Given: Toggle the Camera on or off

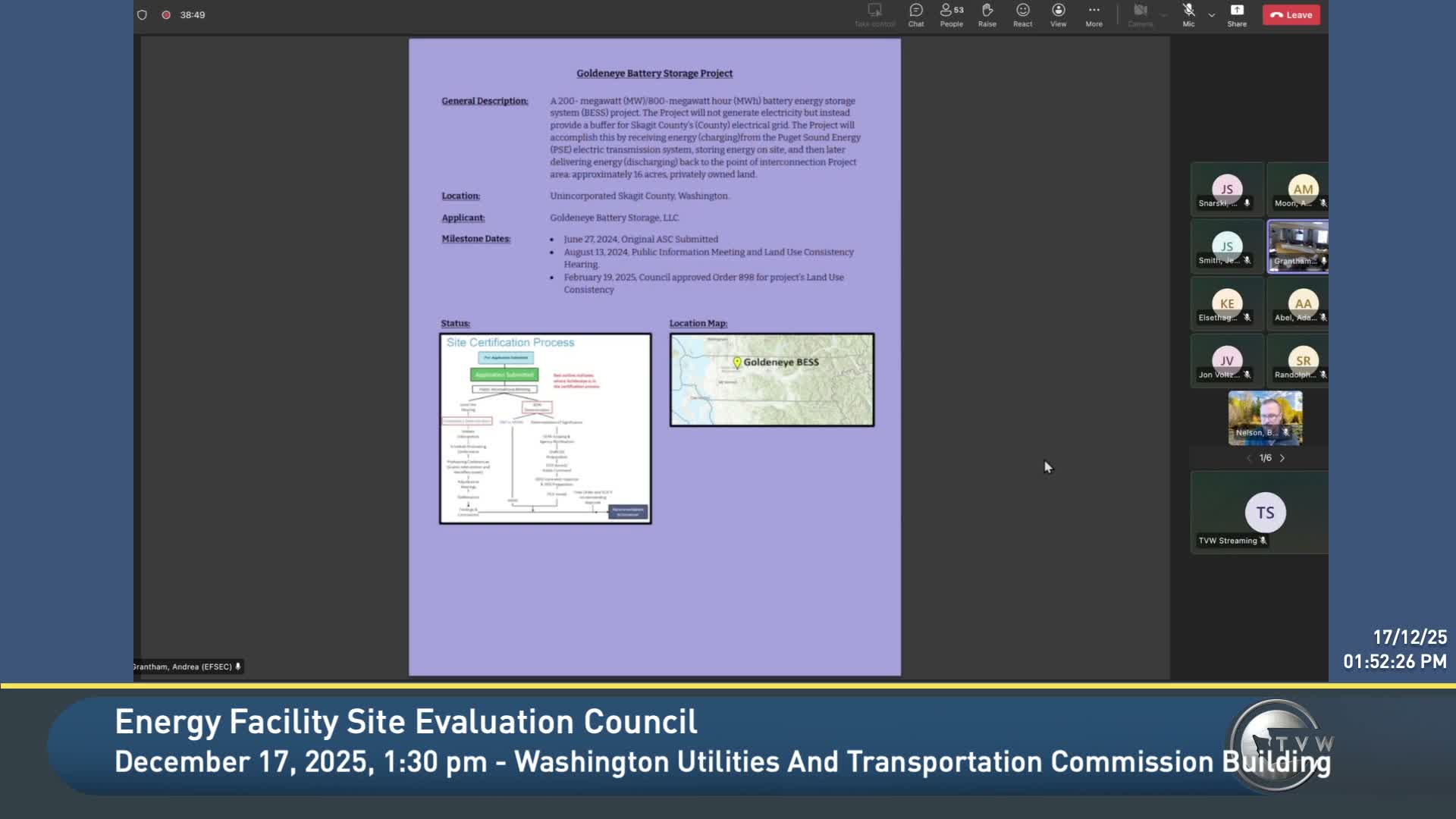Looking at the screenshot, I should (x=1140, y=14).
